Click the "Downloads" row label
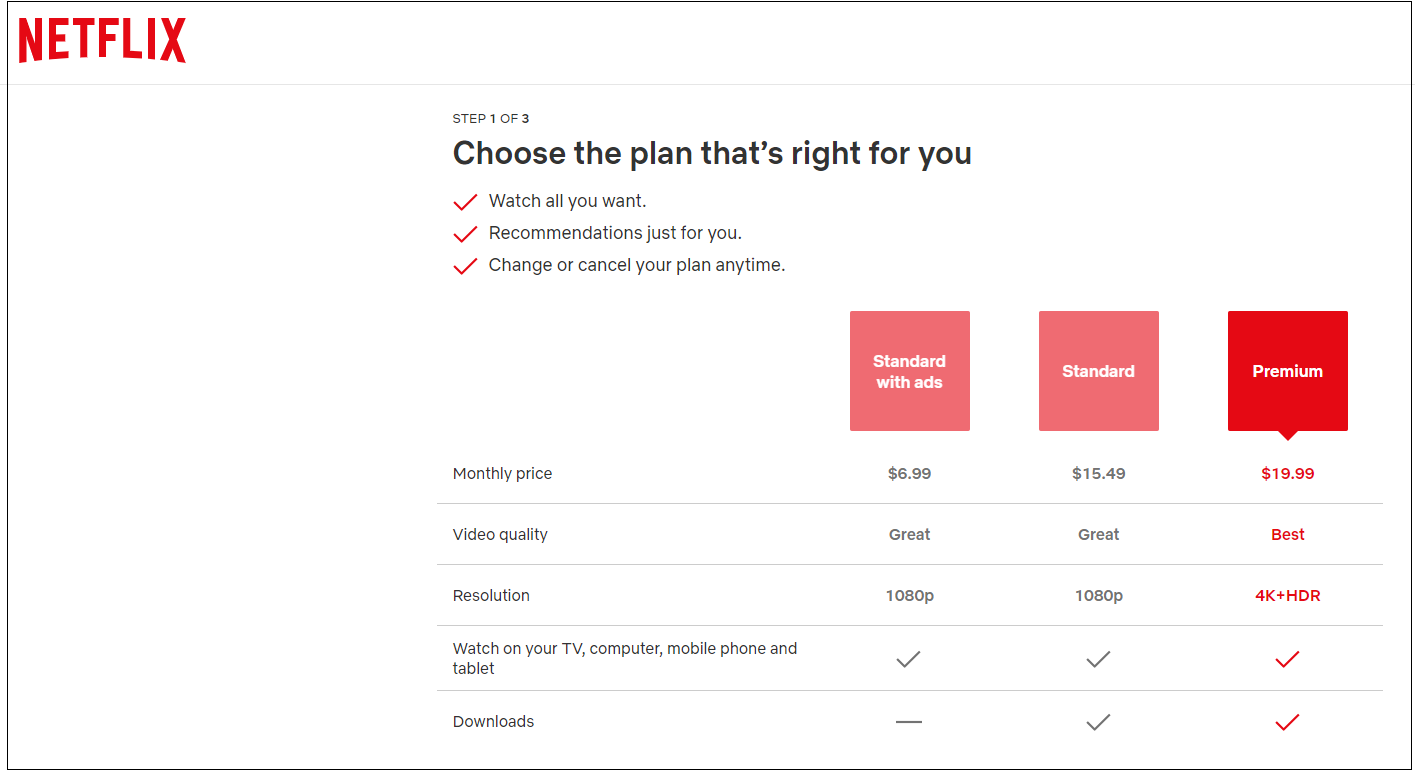 click(x=493, y=721)
